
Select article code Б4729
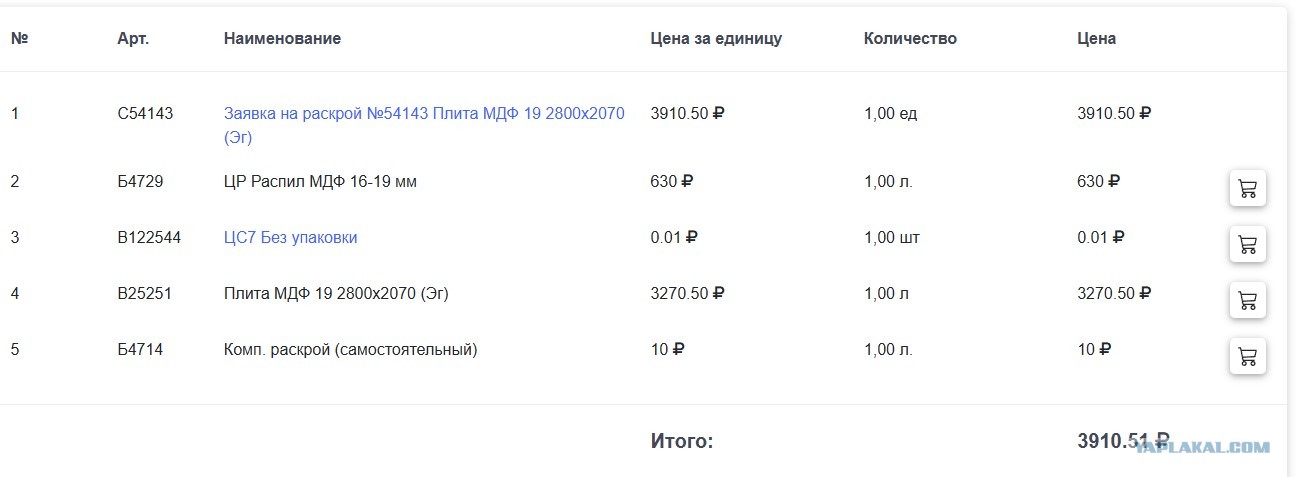pos(140,181)
